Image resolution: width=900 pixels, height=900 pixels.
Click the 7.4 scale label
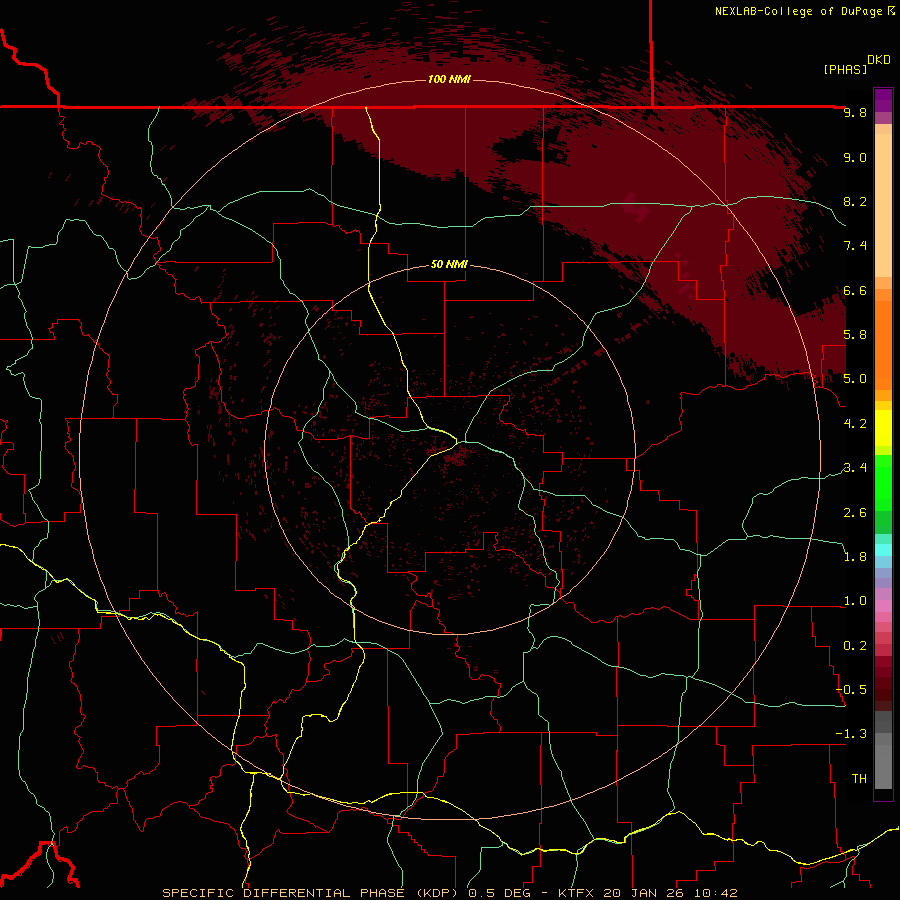point(855,246)
